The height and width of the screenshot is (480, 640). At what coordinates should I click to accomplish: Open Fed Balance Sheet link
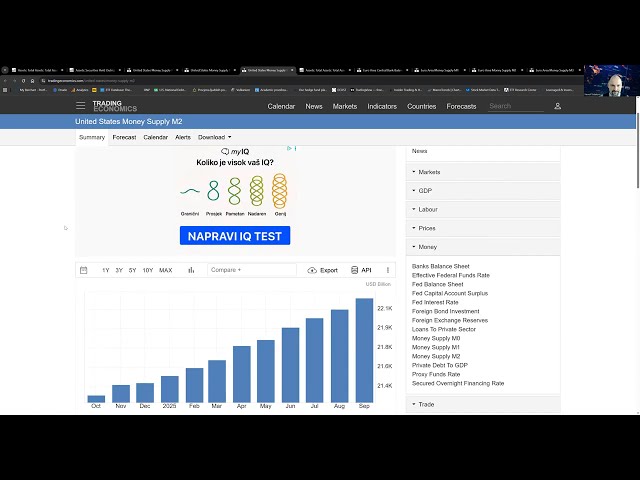[x=438, y=284]
